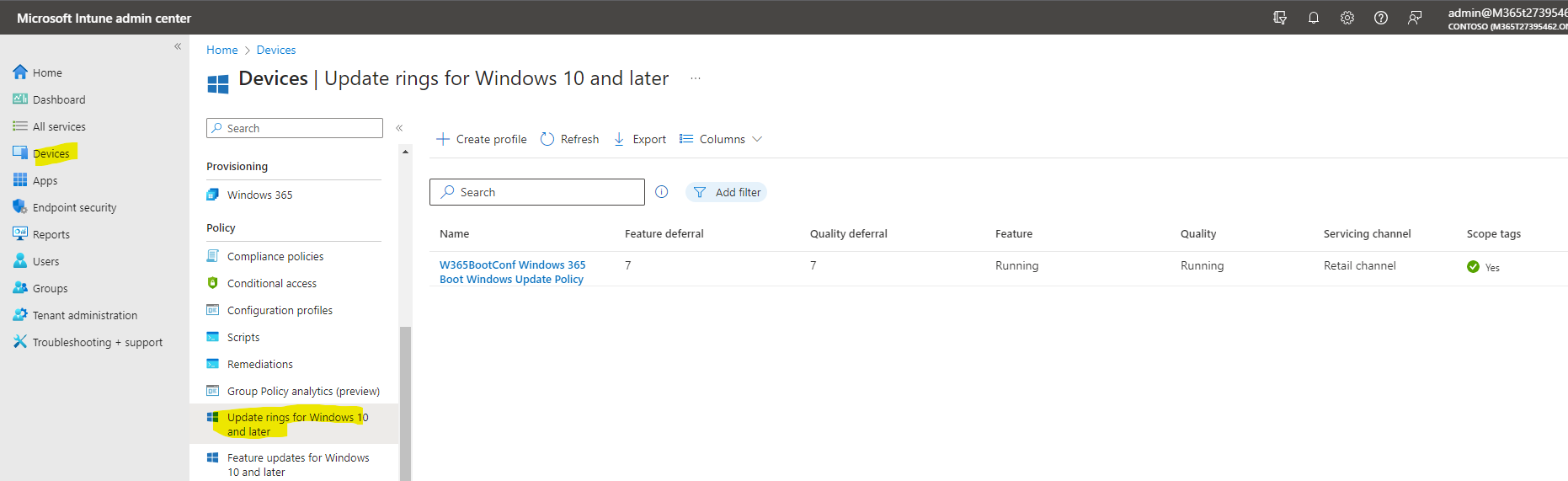Open W365BootConf Windows 365 Boot policy link
This screenshot has width=1568, height=481.
tap(512, 272)
